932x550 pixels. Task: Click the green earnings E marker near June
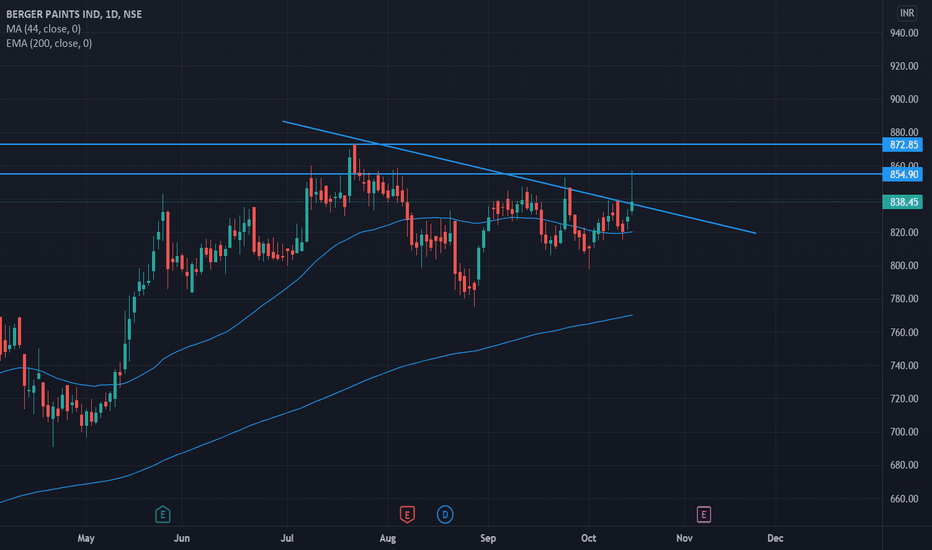point(163,514)
